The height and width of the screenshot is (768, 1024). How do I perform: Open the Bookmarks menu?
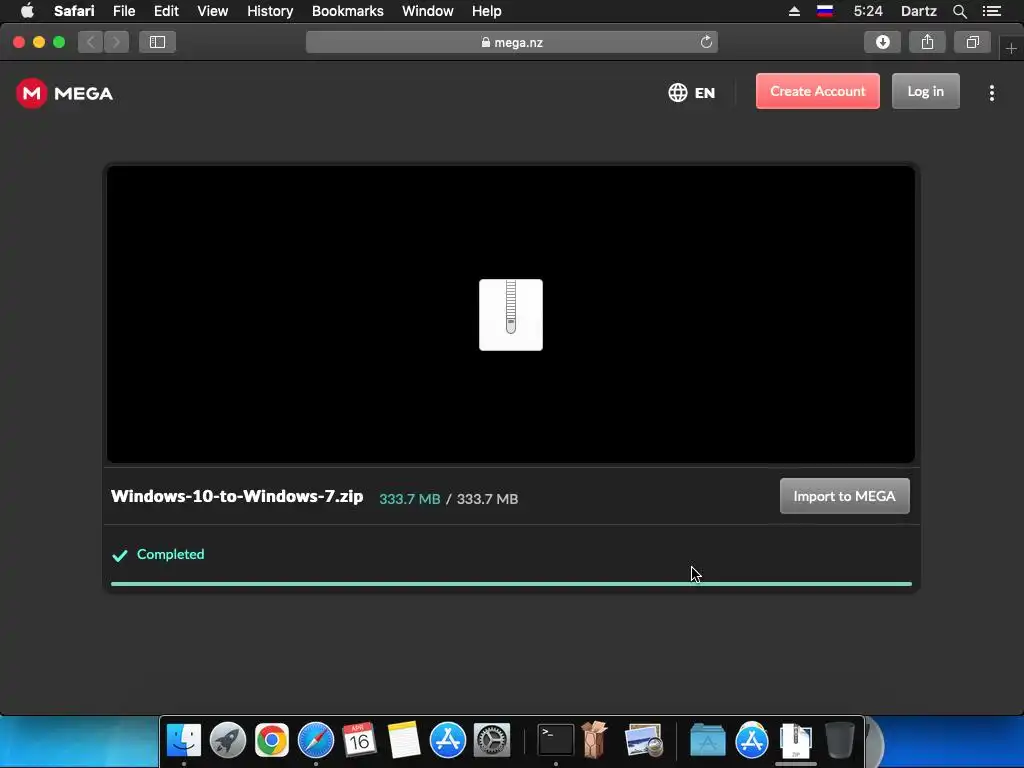point(347,11)
